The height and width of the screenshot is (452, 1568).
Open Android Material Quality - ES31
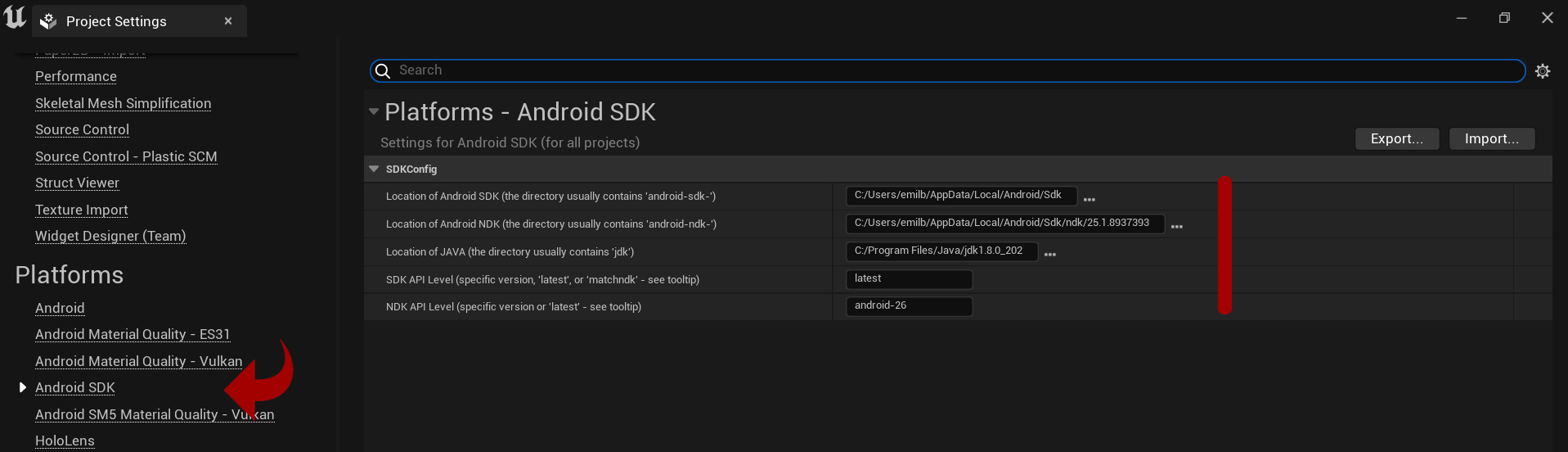pyautogui.click(x=133, y=334)
